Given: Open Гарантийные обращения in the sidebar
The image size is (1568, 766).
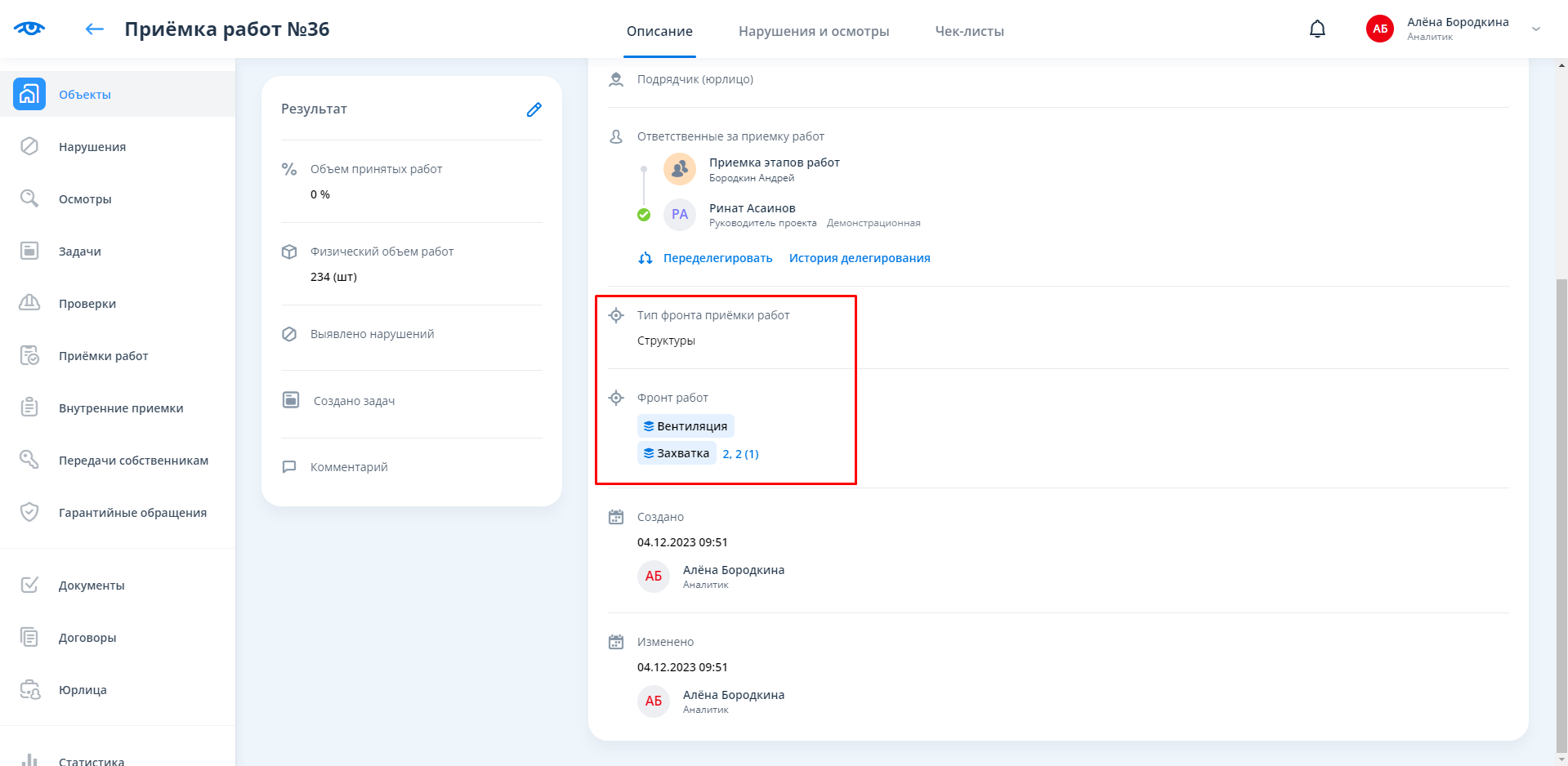Looking at the screenshot, I should 132,513.
